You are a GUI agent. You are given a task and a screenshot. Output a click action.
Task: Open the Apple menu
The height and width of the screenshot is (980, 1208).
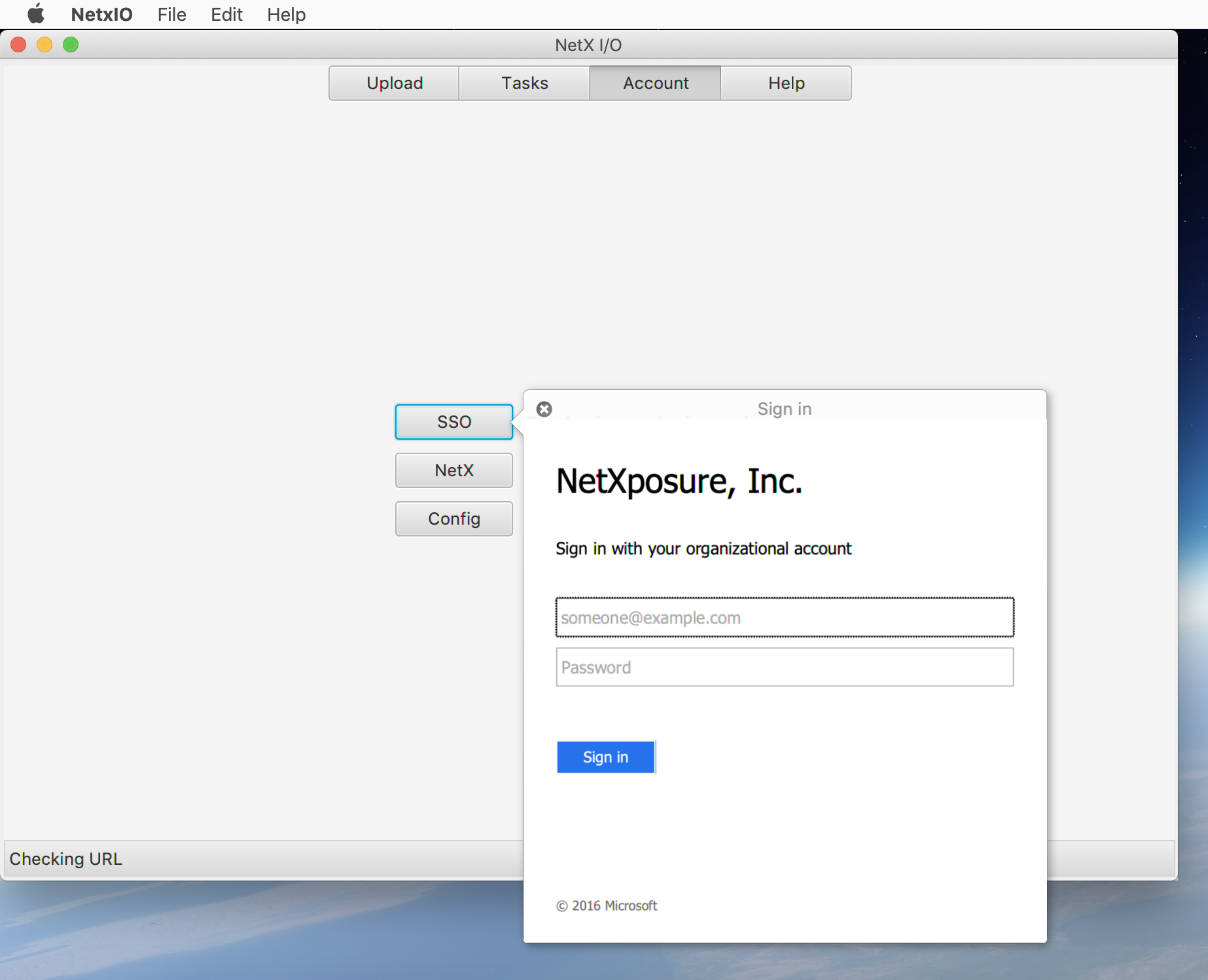pos(36,14)
